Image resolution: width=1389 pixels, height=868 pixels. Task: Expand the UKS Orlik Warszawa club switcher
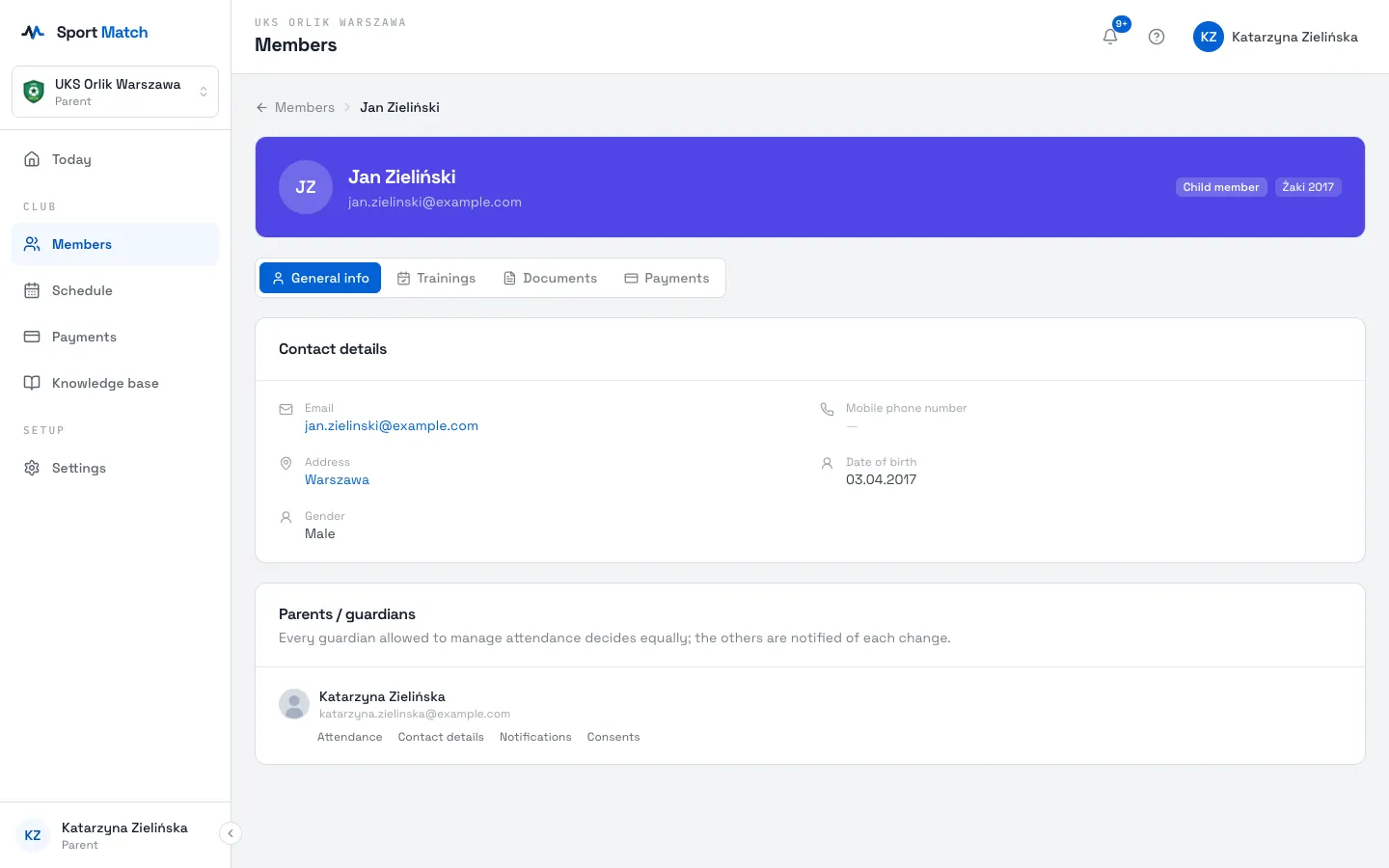click(115, 92)
